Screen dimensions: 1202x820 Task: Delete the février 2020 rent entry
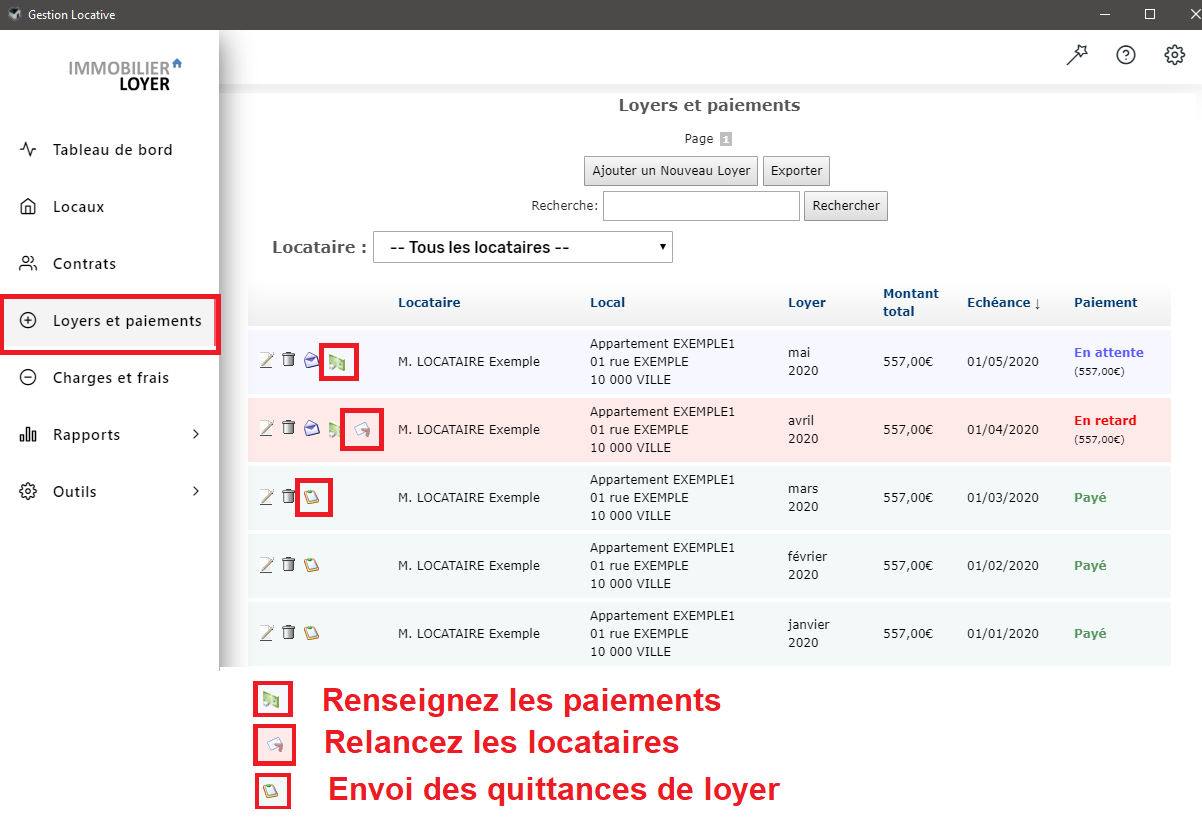[x=288, y=563]
